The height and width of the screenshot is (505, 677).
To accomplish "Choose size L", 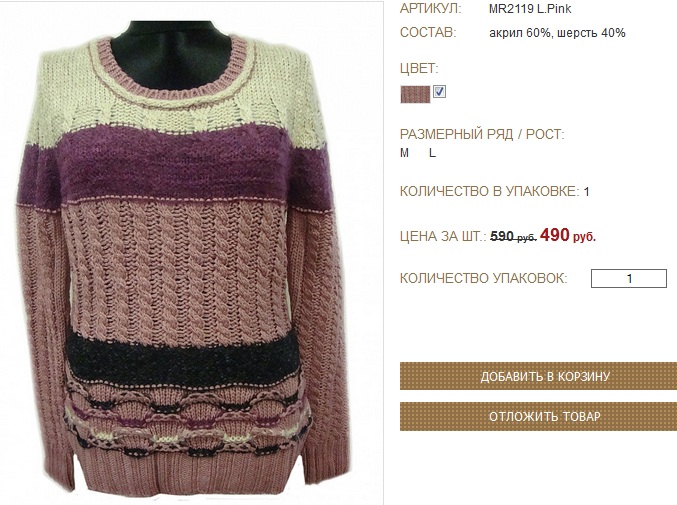I will tap(432, 153).
